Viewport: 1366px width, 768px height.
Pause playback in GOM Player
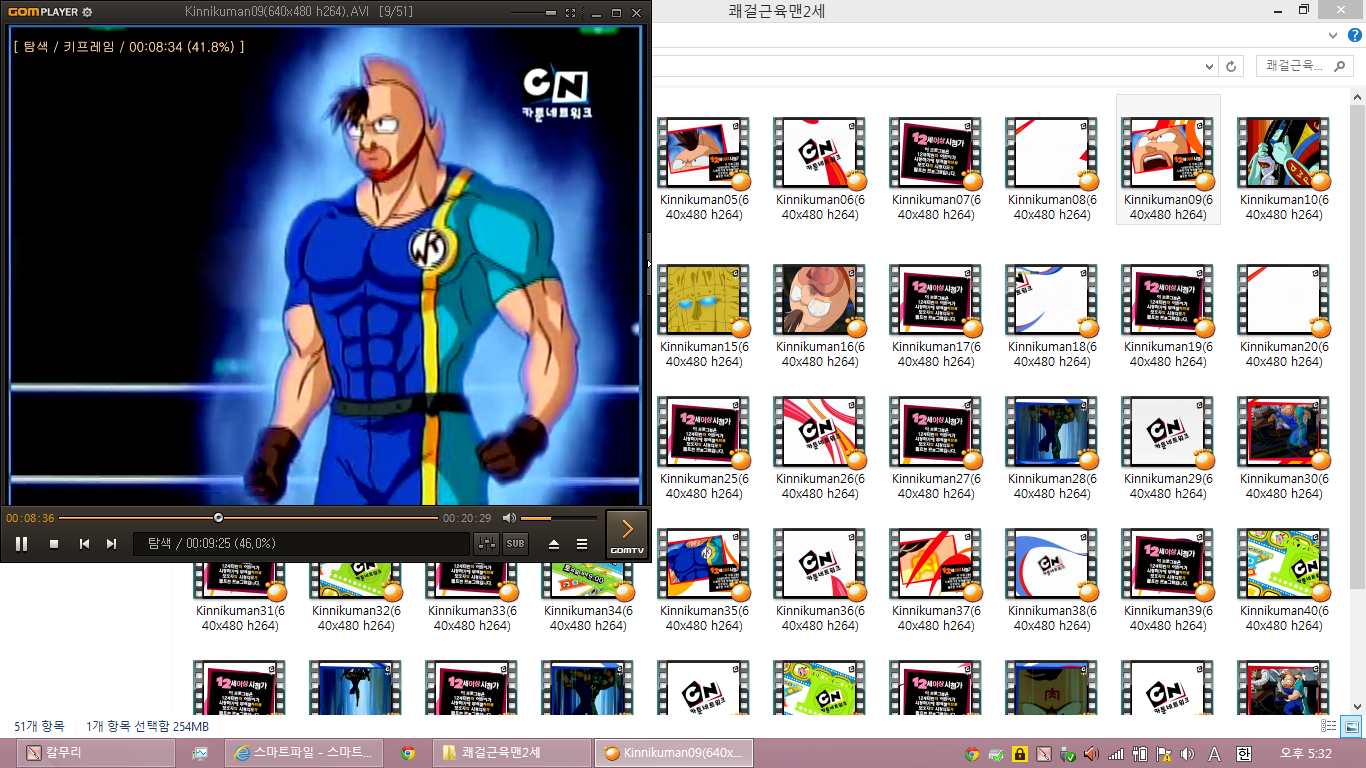click(21, 544)
